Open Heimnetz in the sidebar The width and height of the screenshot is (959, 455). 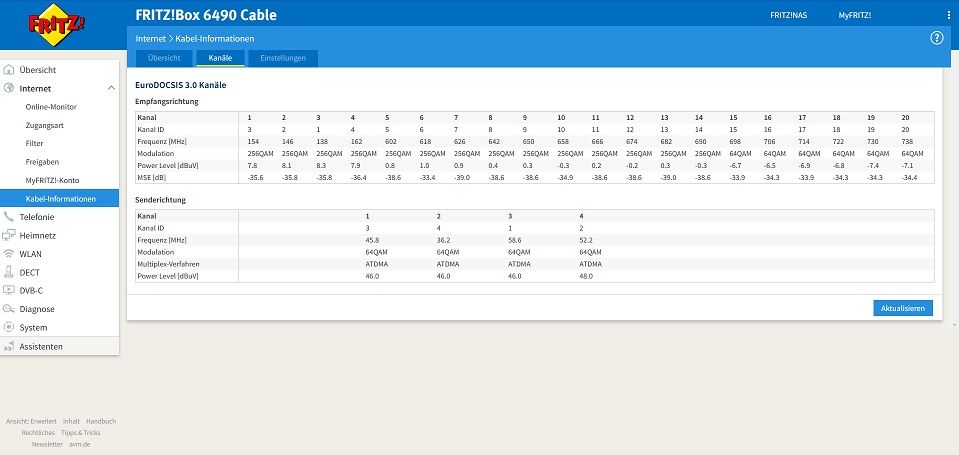[x=38, y=235]
